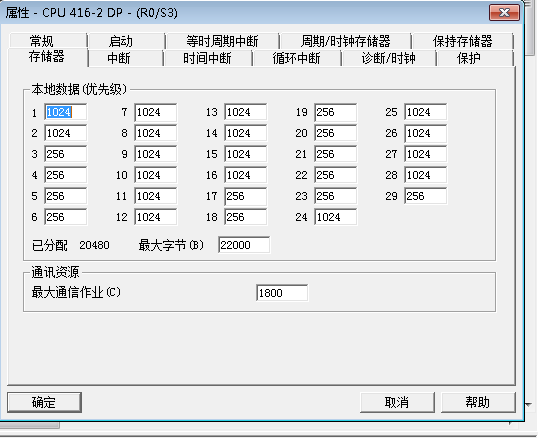Image resolution: width=538 pixels, height=438 pixels.
Task: Click the 已分配 label
Action: click(x=49, y=245)
